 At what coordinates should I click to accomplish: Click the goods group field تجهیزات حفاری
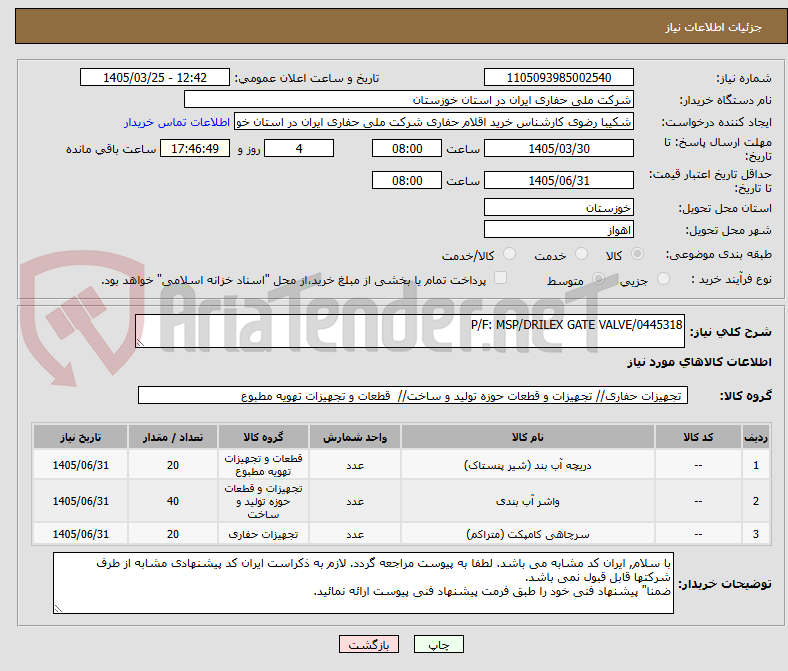[x=413, y=396]
